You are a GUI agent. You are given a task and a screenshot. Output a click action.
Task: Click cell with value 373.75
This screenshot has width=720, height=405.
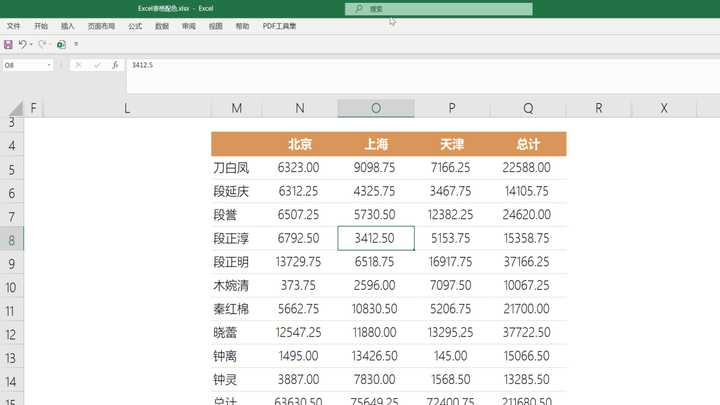point(300,285)
